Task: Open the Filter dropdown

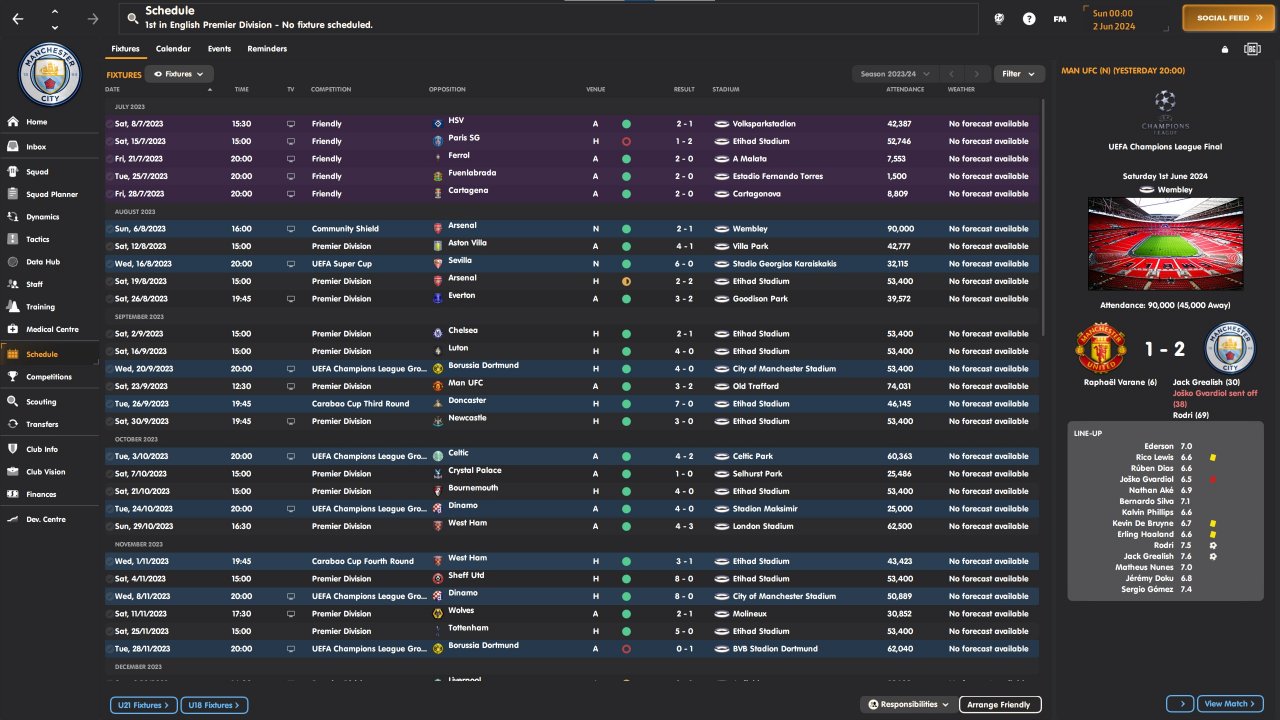Action: (1019, 74)
